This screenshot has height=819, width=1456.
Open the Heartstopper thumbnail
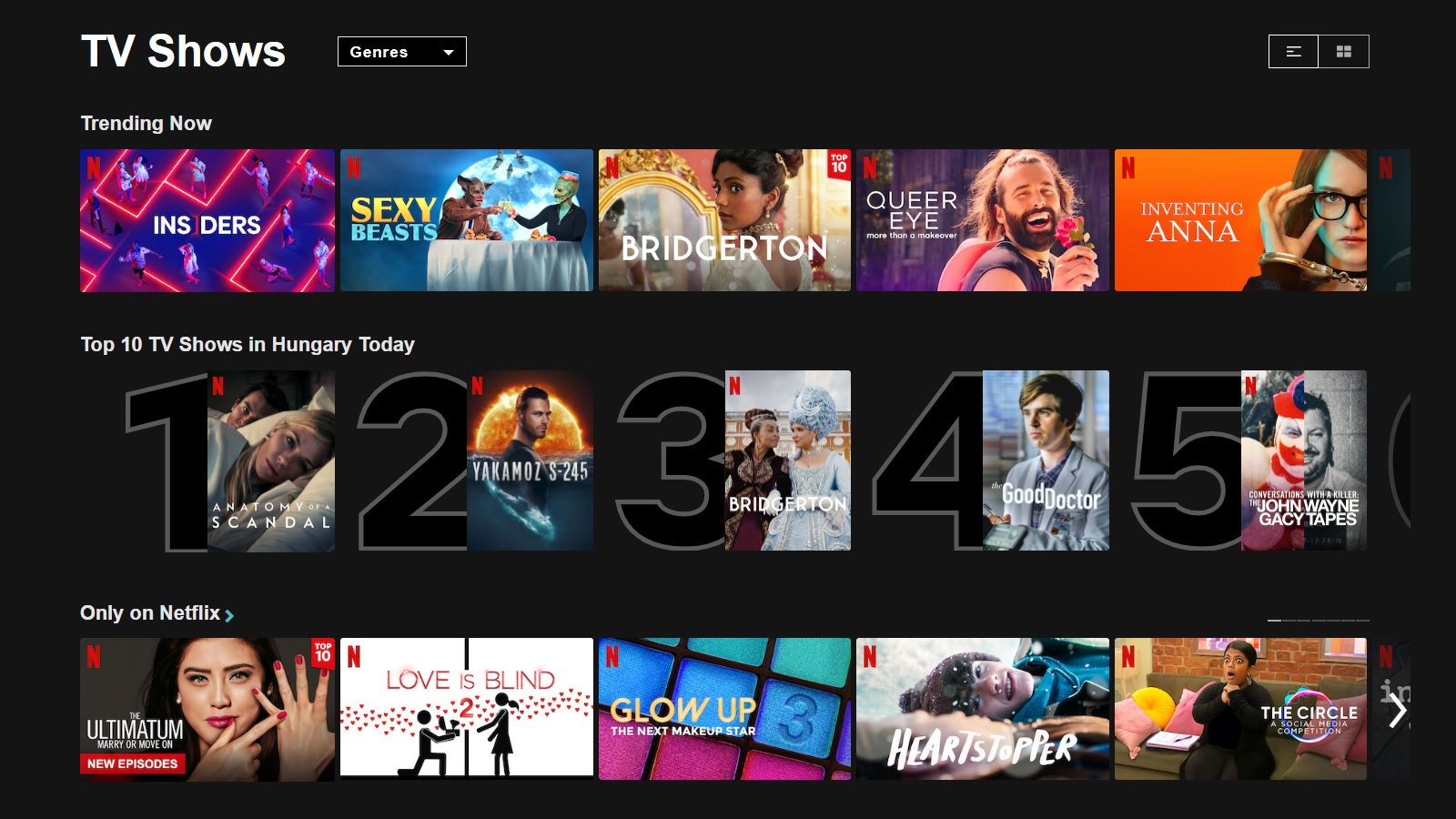[x=983, y=709]
